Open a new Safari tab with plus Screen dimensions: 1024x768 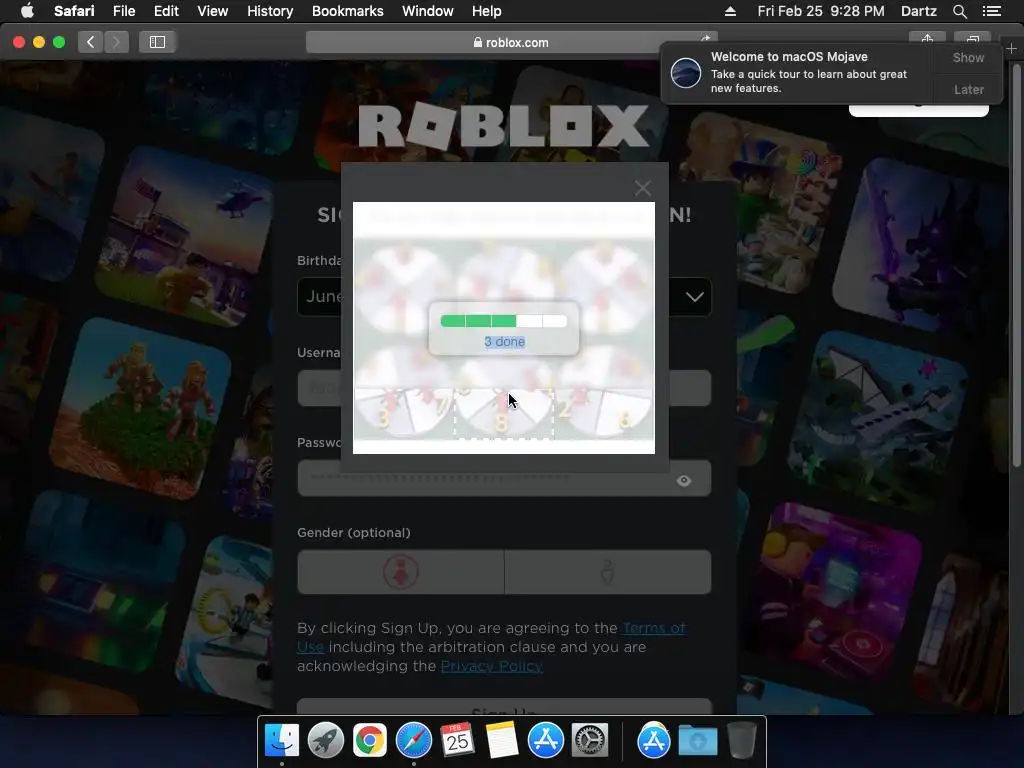click(1012, 48)
